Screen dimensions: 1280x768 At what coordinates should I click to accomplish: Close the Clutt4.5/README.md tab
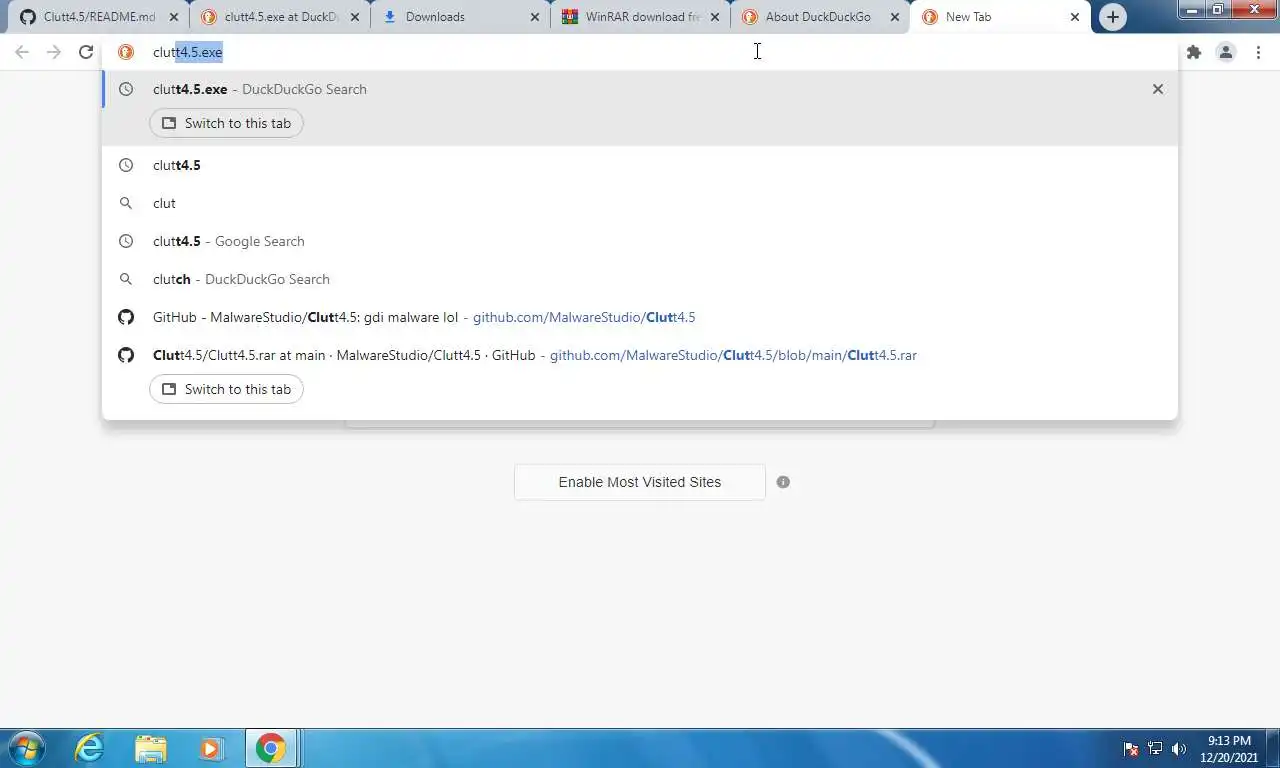coord(174,17)
